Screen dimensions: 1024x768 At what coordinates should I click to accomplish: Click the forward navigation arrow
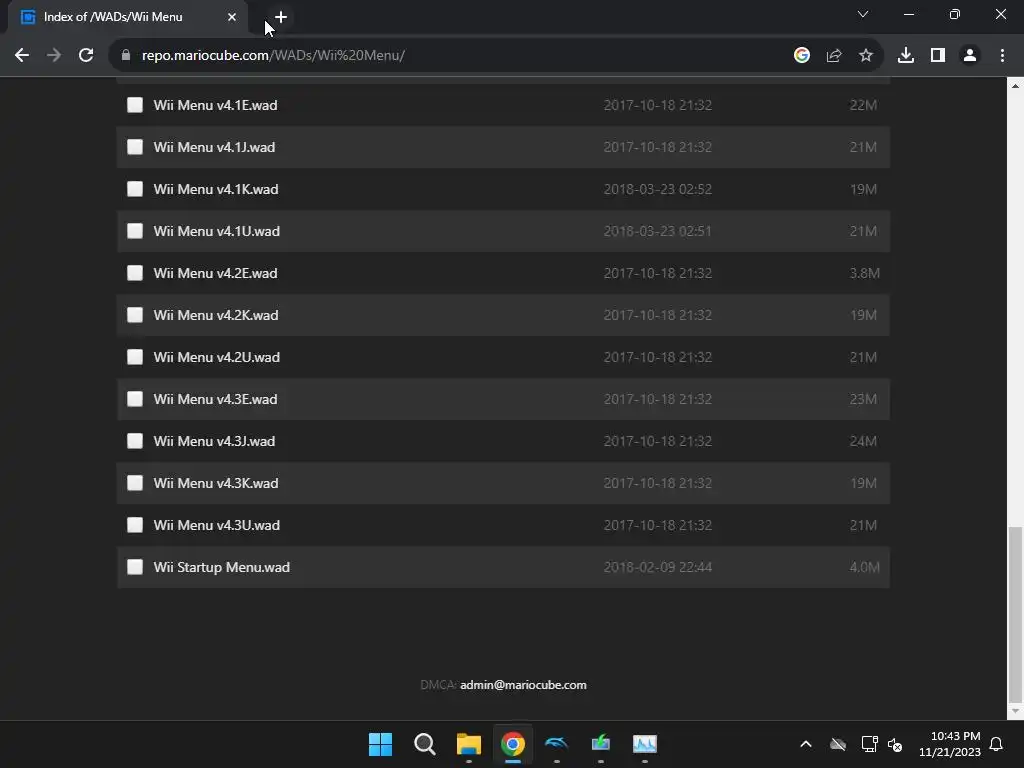(x=54, y=56)
